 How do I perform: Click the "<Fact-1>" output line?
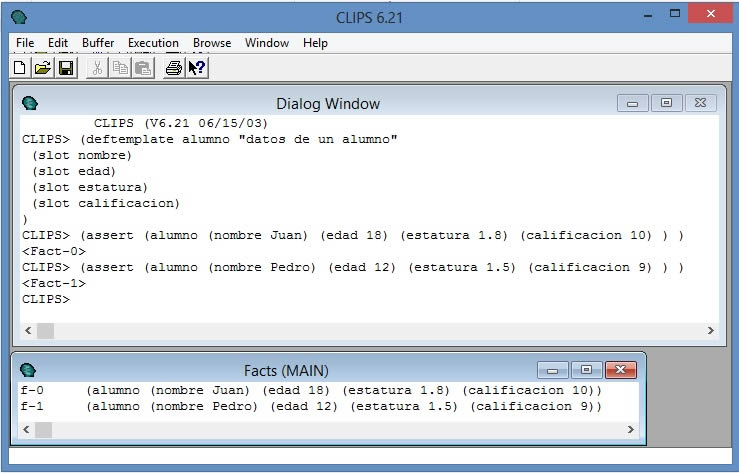click(x=54, y=283)
